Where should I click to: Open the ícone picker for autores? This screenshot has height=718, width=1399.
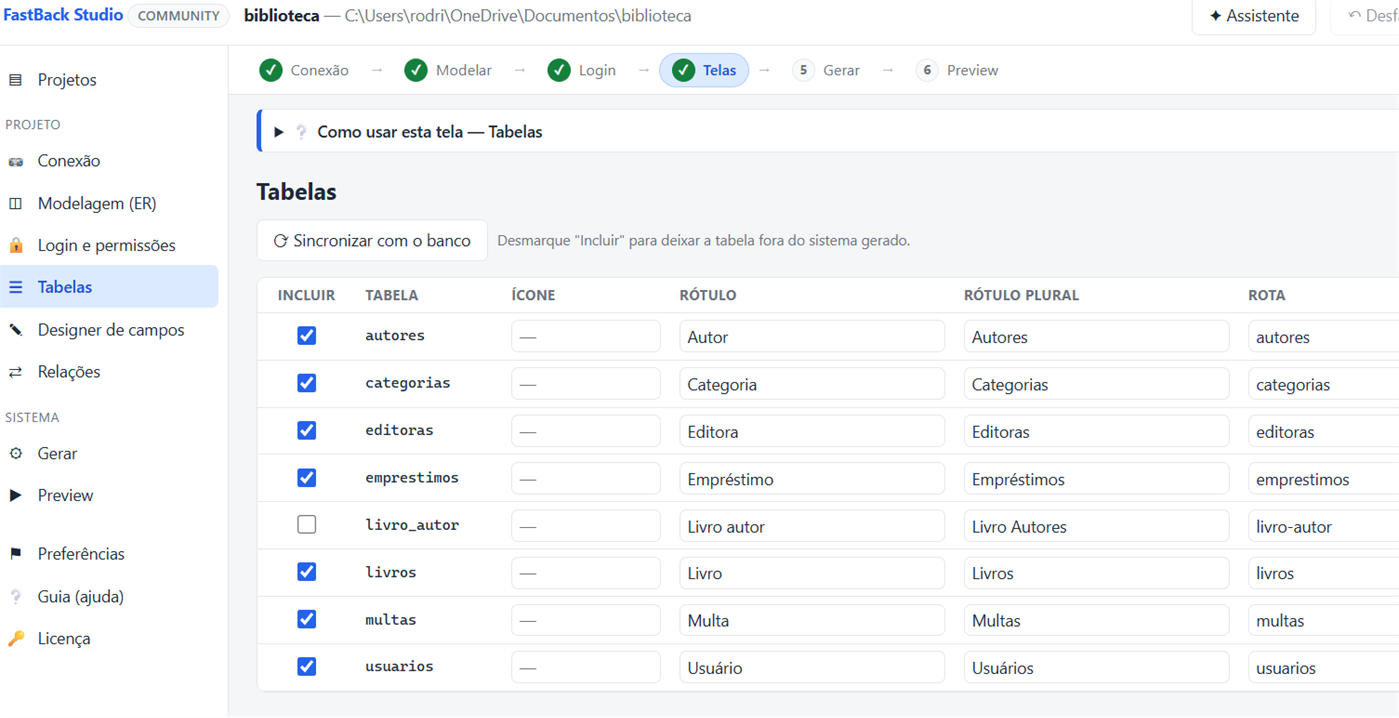(586, 337)
